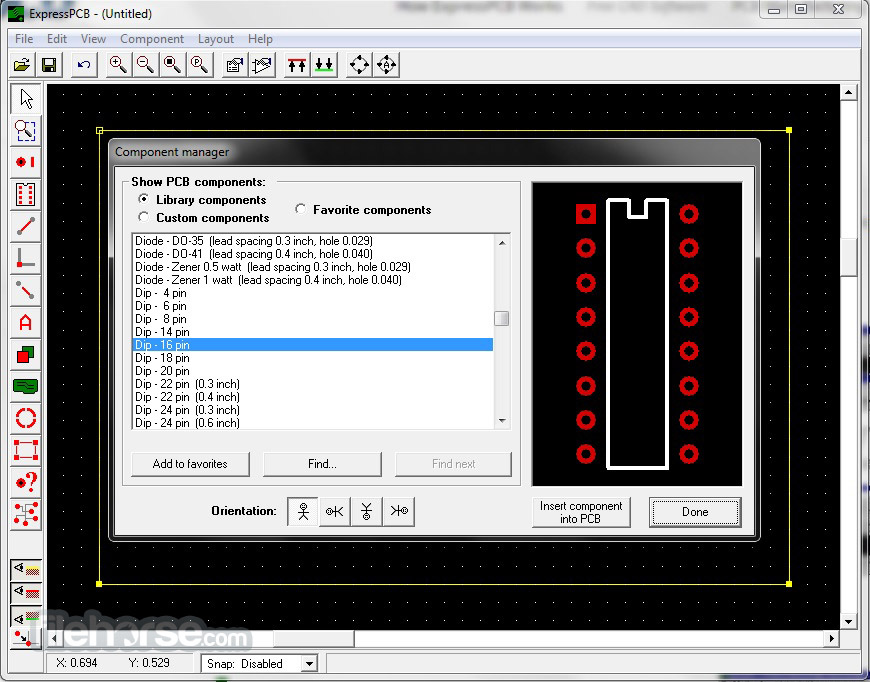This screenshot has width=870, height=682.
Task: Open the Edit menu
Action: pyautogui.click(x=57, y=39)
